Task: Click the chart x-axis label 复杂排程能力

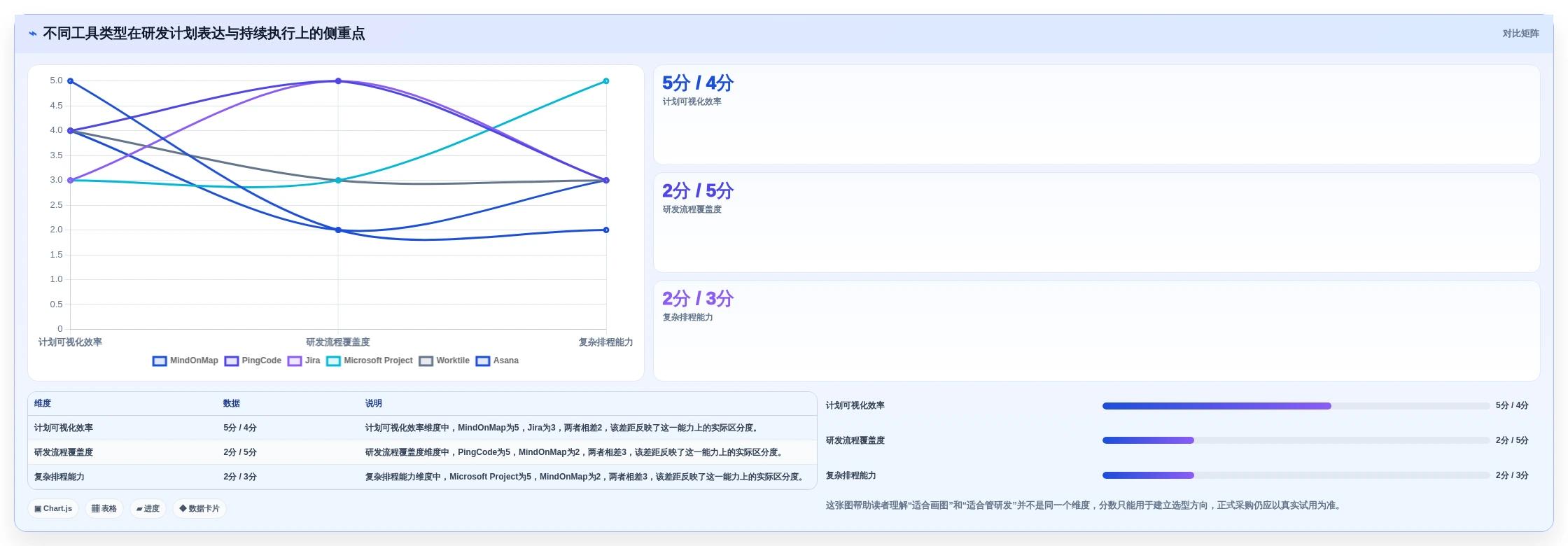Action: tap(606, 342)
